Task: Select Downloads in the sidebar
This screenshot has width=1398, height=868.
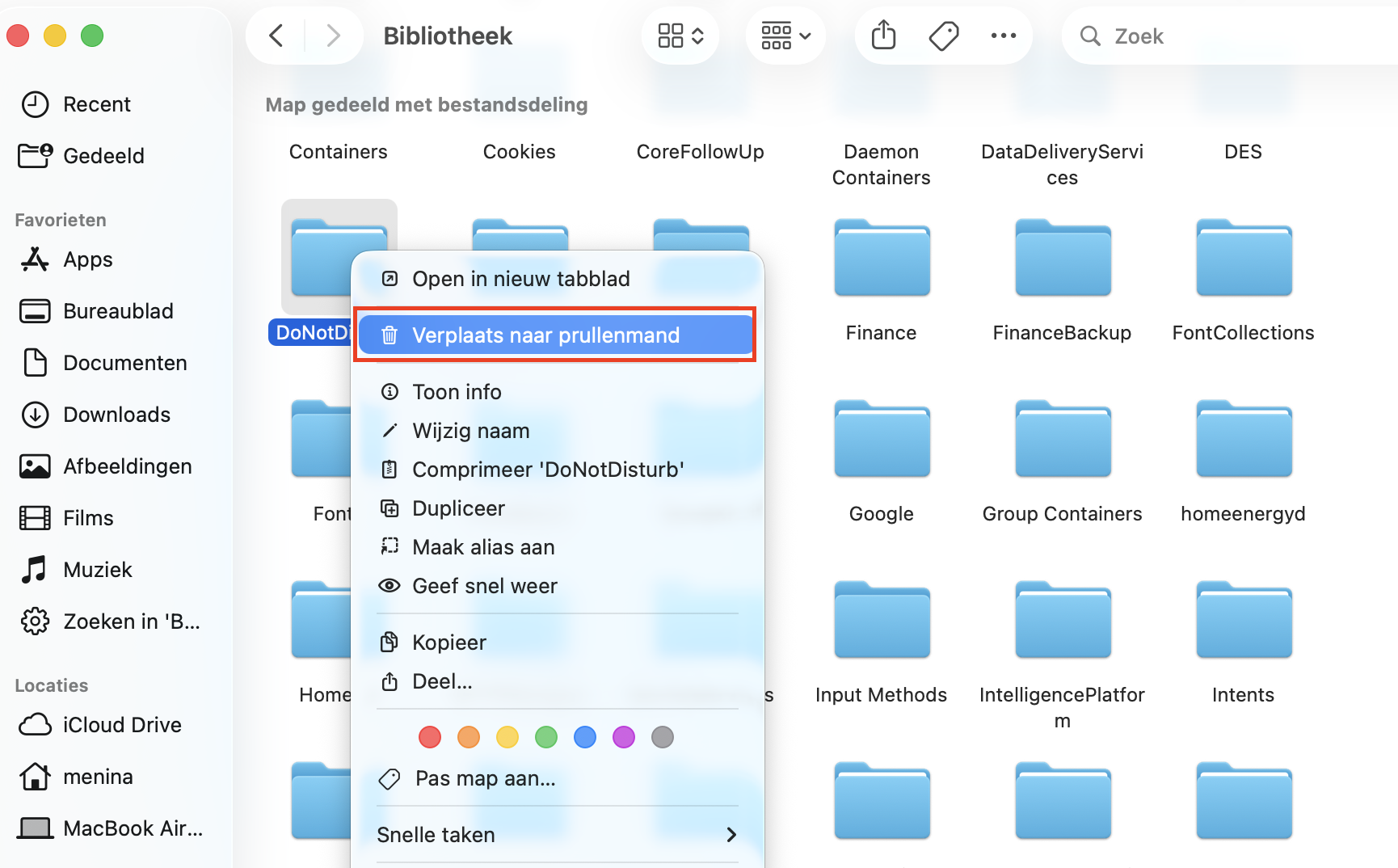Action: (116, 414)
